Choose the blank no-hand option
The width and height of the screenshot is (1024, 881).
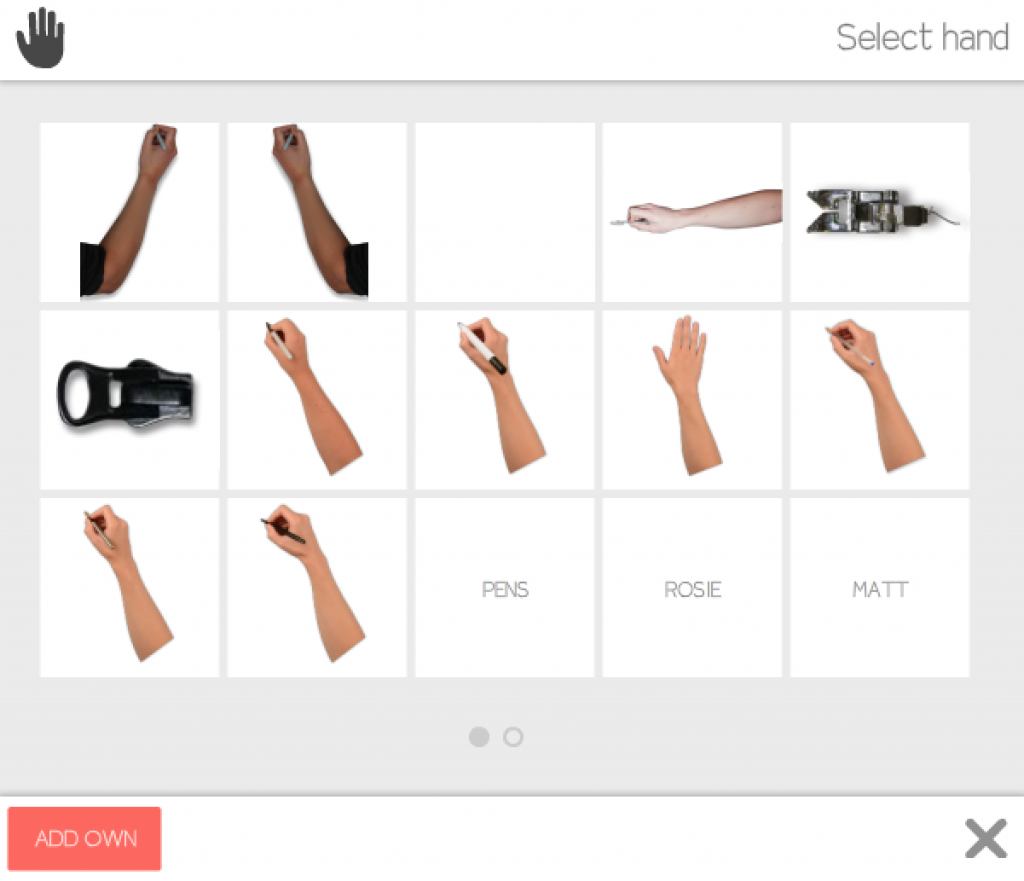(505, 212)
